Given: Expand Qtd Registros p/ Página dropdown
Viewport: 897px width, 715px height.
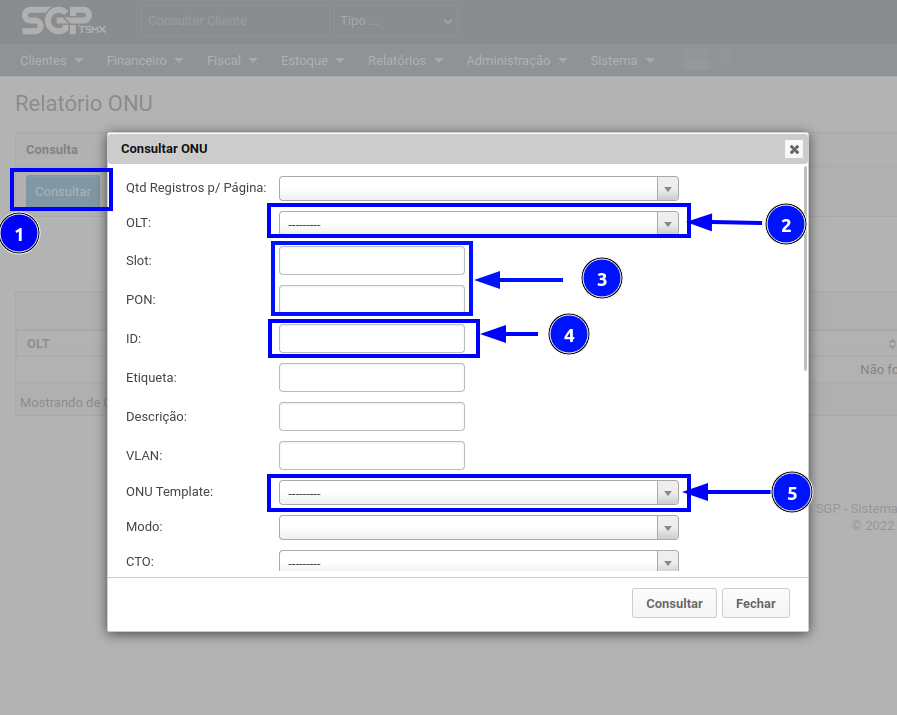Looking at the screenshot, I should point(478,188).
